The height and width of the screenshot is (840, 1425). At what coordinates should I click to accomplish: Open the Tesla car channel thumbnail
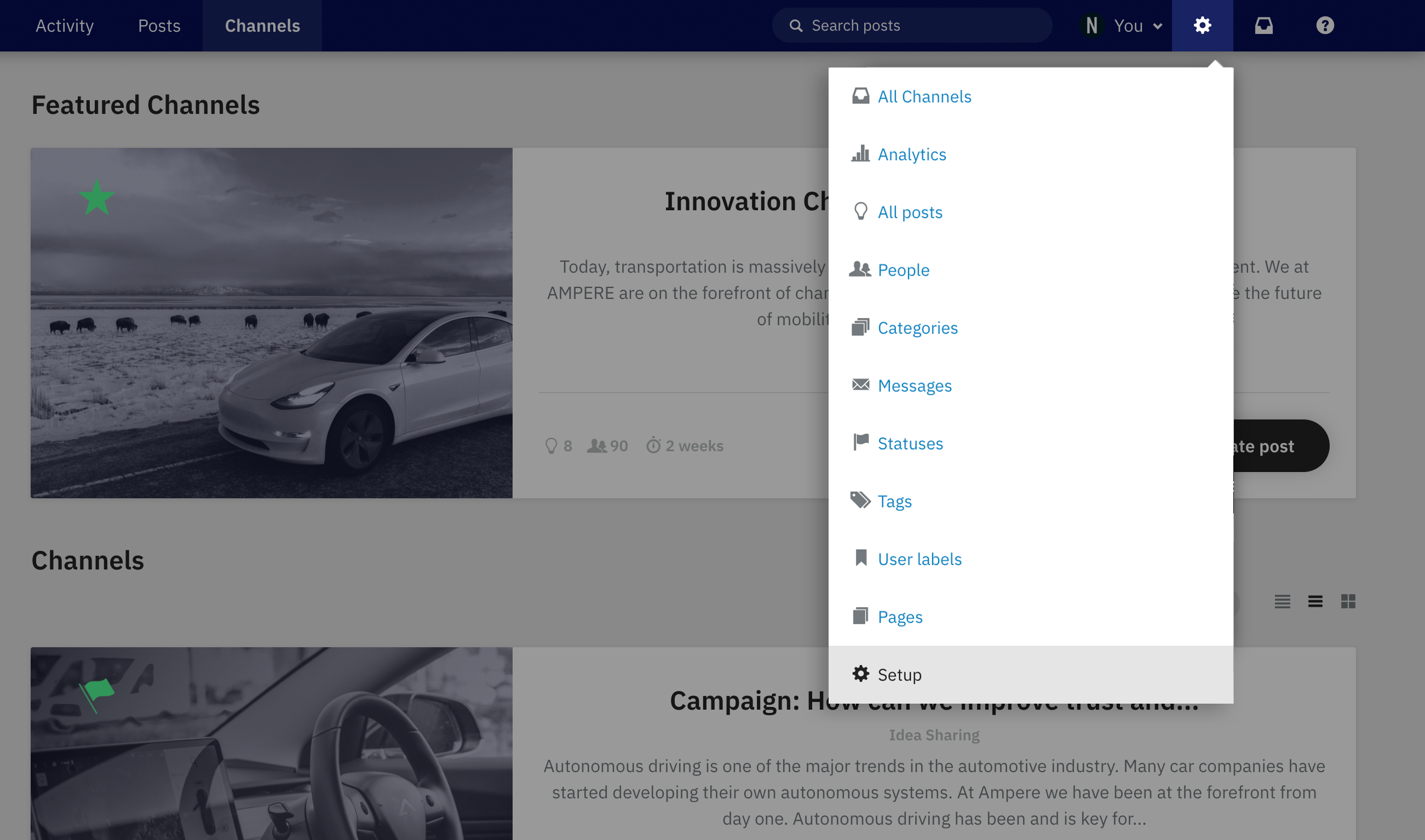point(272,323)
